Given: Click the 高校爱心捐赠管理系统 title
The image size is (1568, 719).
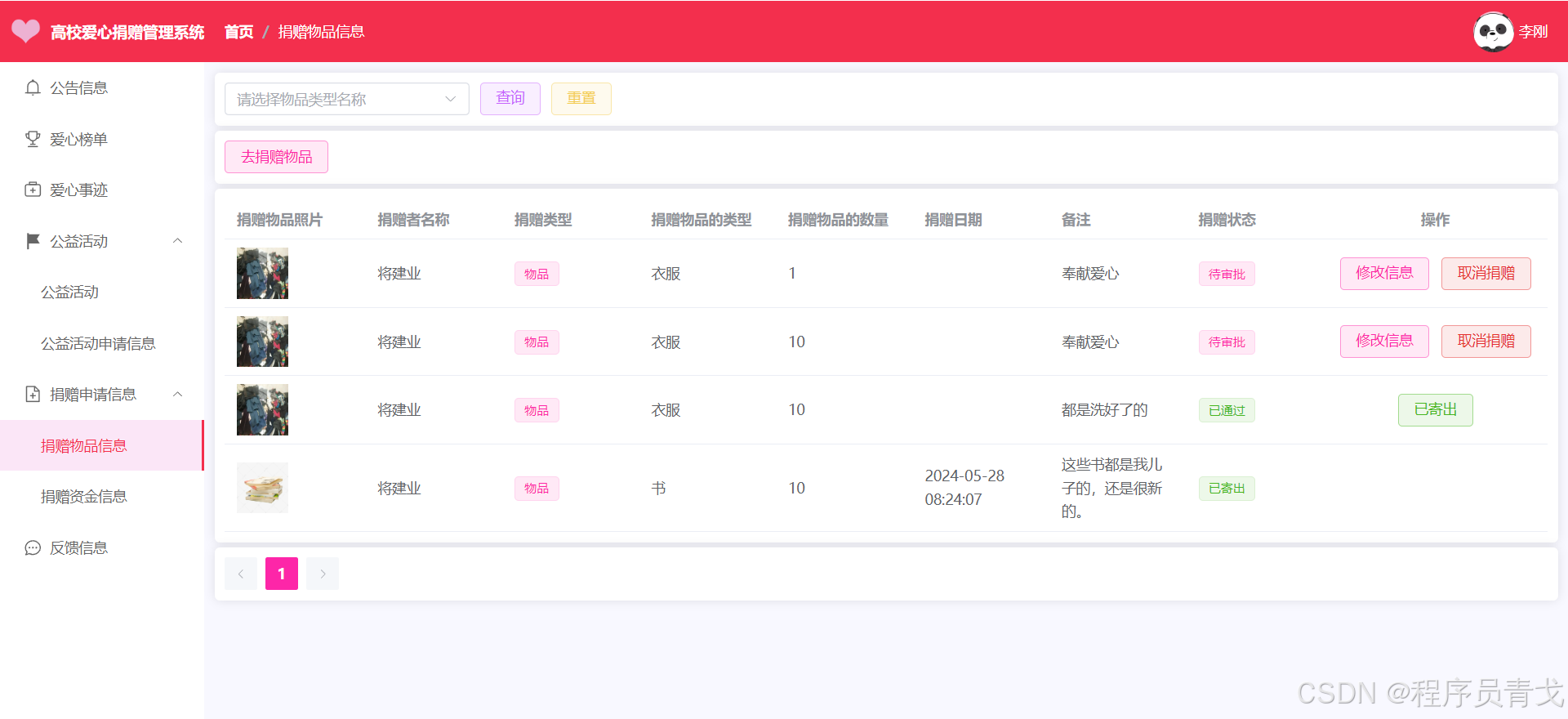Looking at the screenshot, I should (x=127, y=32).
